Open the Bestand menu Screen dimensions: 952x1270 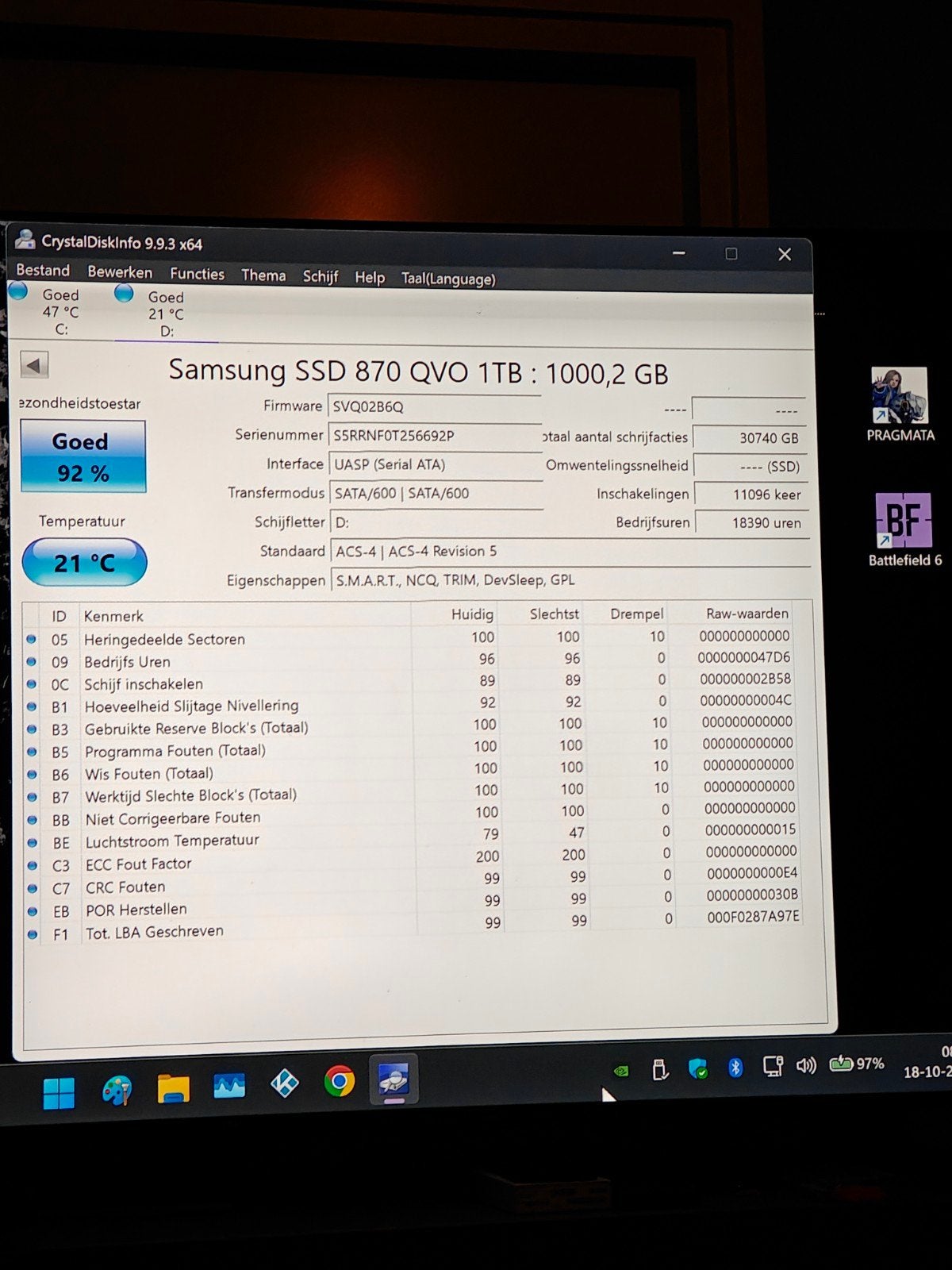click(x=43, y=270)
